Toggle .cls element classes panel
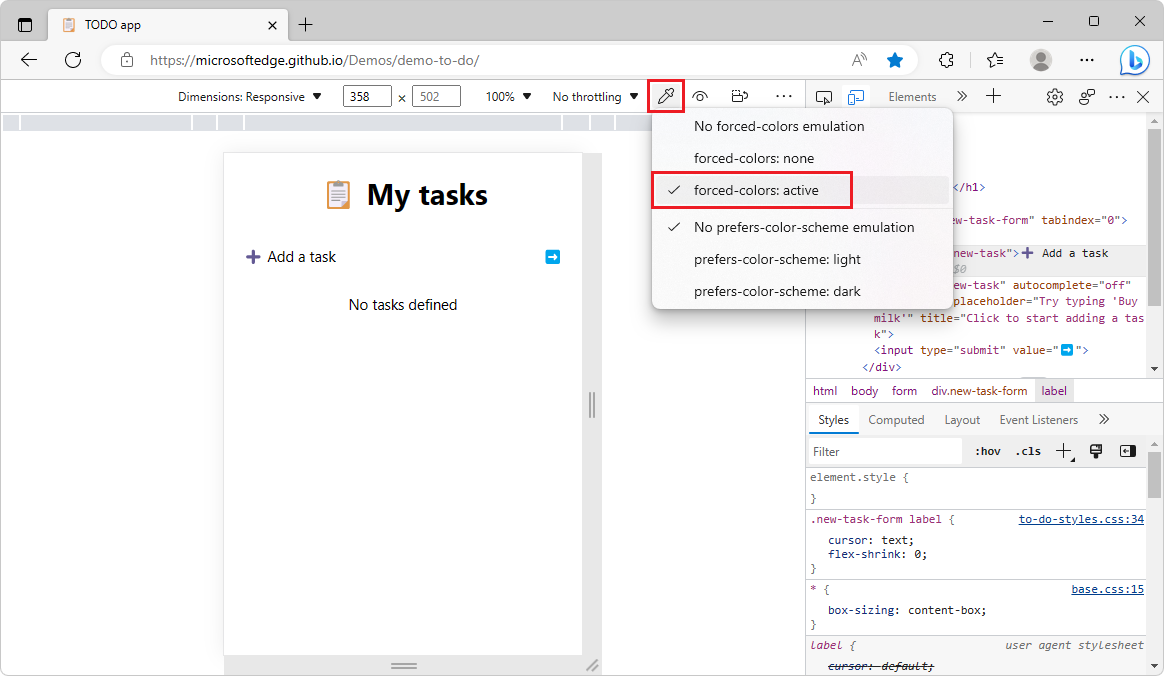The height and width of the screenshot is (676, 1164). 1028,451
